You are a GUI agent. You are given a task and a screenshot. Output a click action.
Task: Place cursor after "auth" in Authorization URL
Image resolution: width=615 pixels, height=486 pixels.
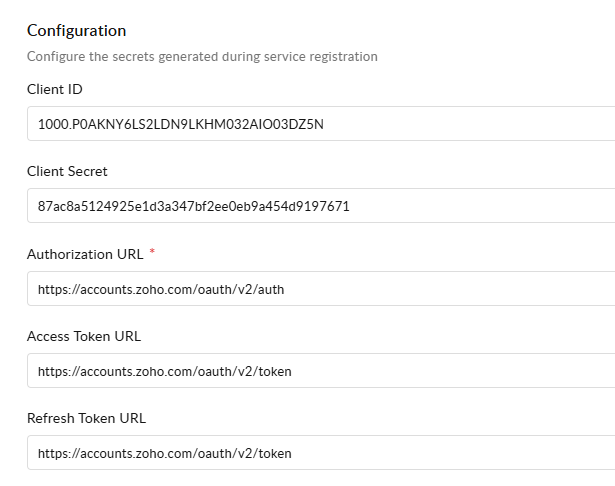coord(286,289)
